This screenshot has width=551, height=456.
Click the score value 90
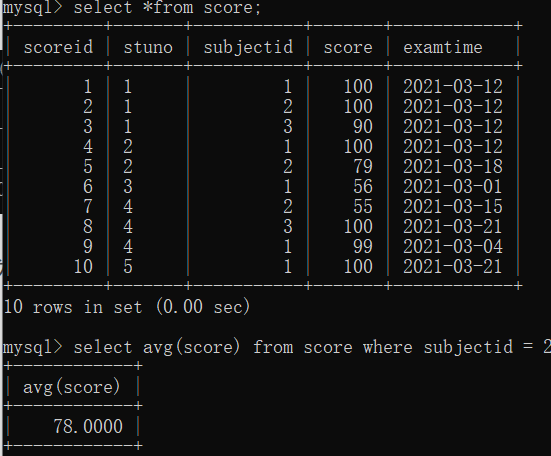click(x=363, y=126)
